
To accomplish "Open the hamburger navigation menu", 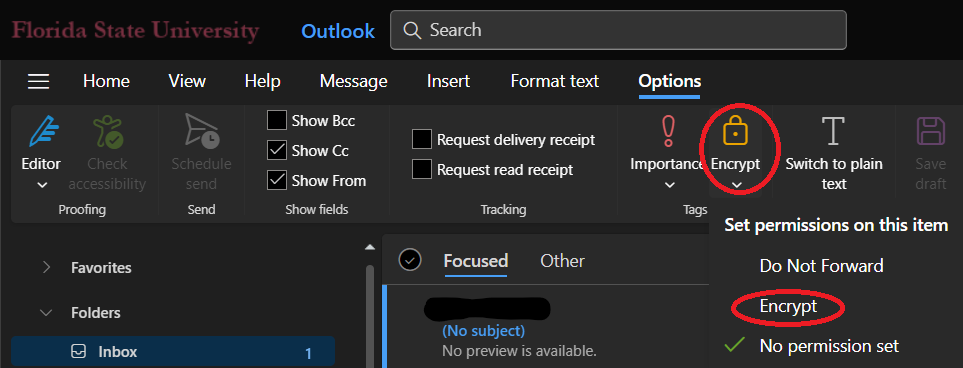I will pyautogui.click(x=39, y=81).
